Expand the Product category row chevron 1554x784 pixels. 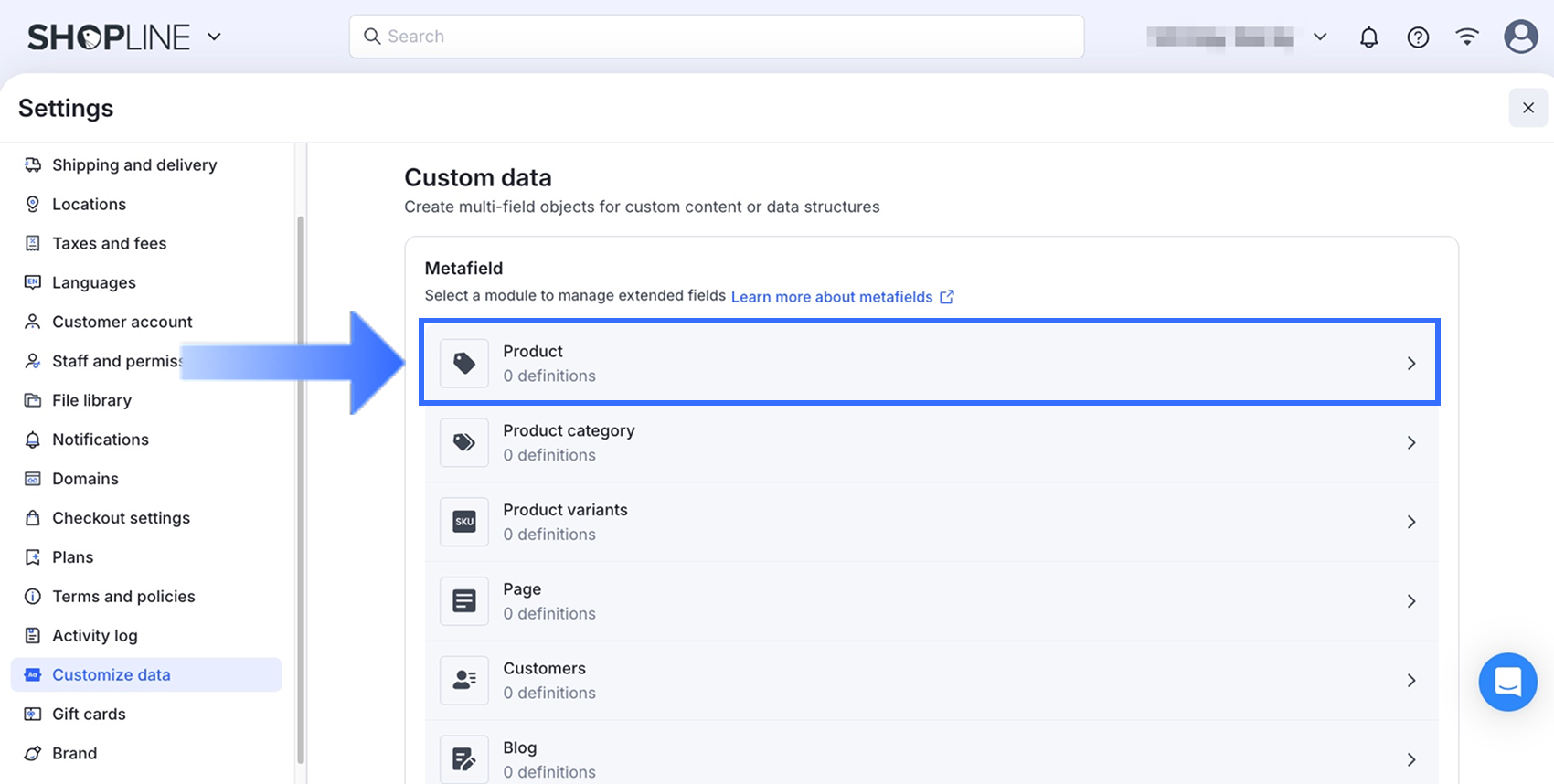1411,443
